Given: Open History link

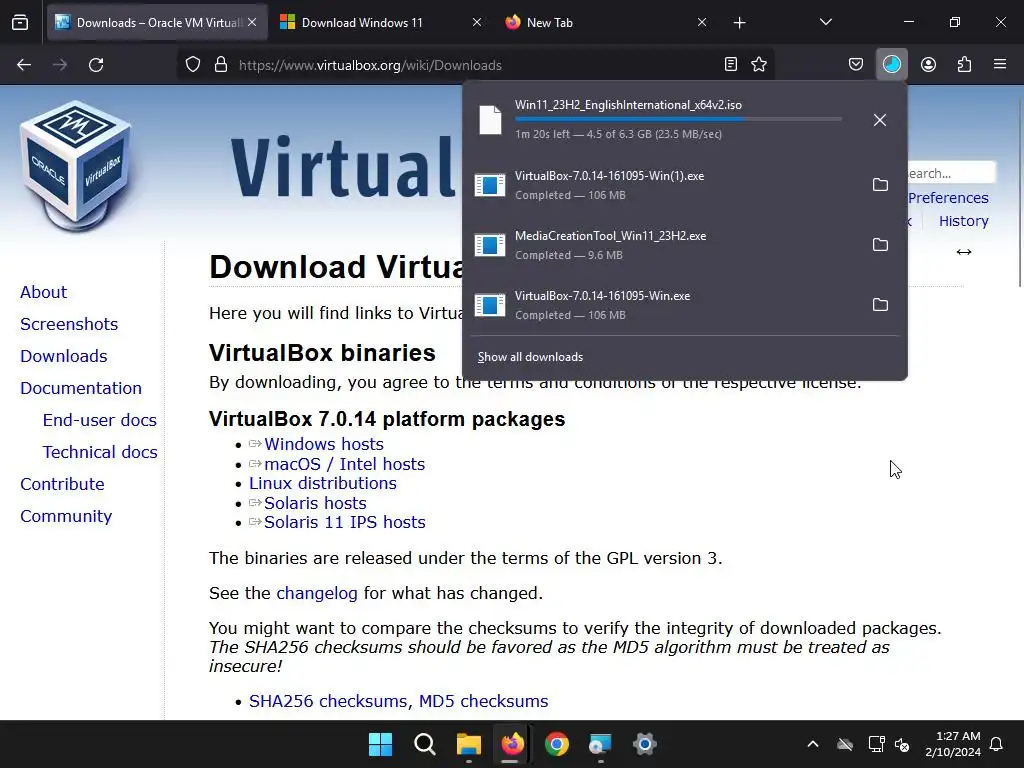Looking at the screenshot, I should (963, 221).
